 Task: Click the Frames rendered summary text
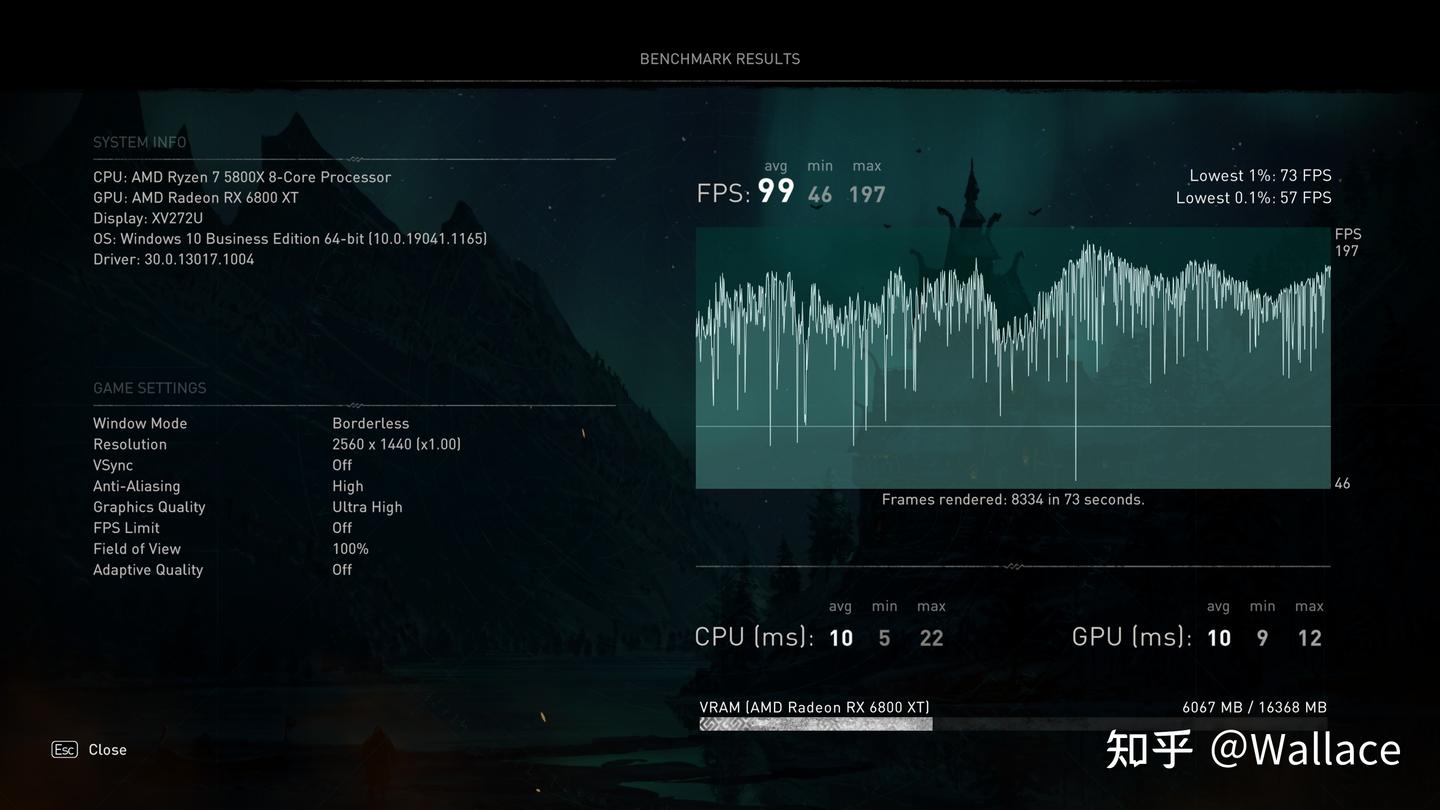coord(1013,499)
